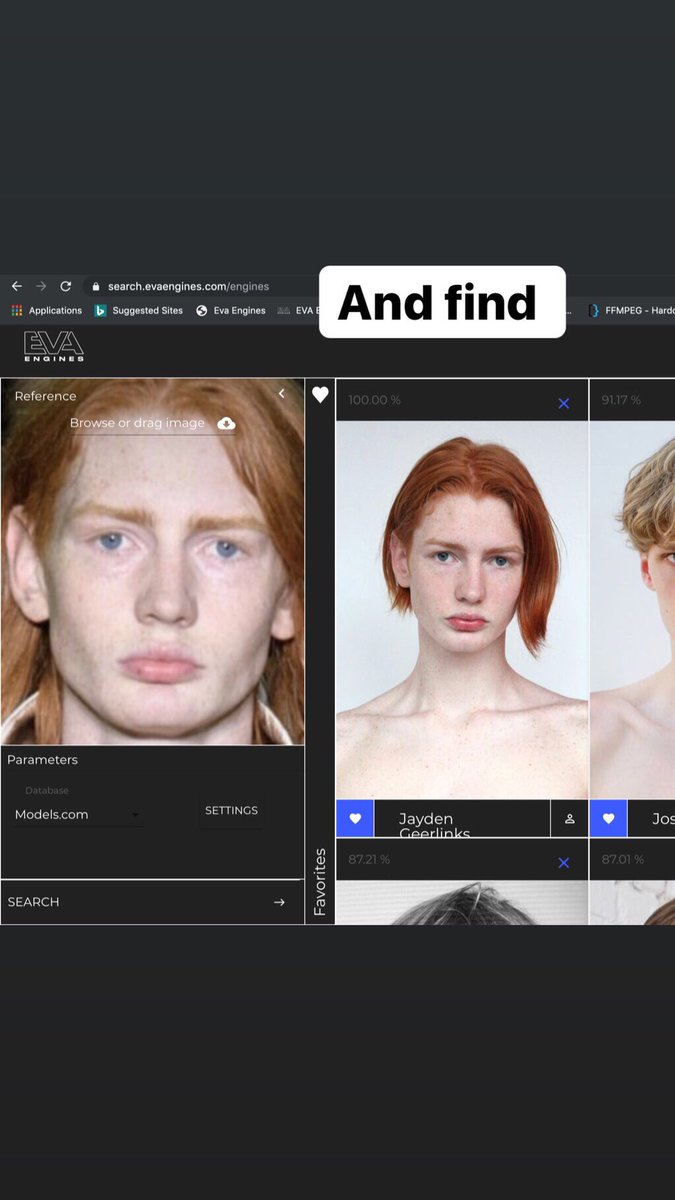Focus the search.evaengines.com address bar
The image size is (675, 1200).
tap(188, 286)
